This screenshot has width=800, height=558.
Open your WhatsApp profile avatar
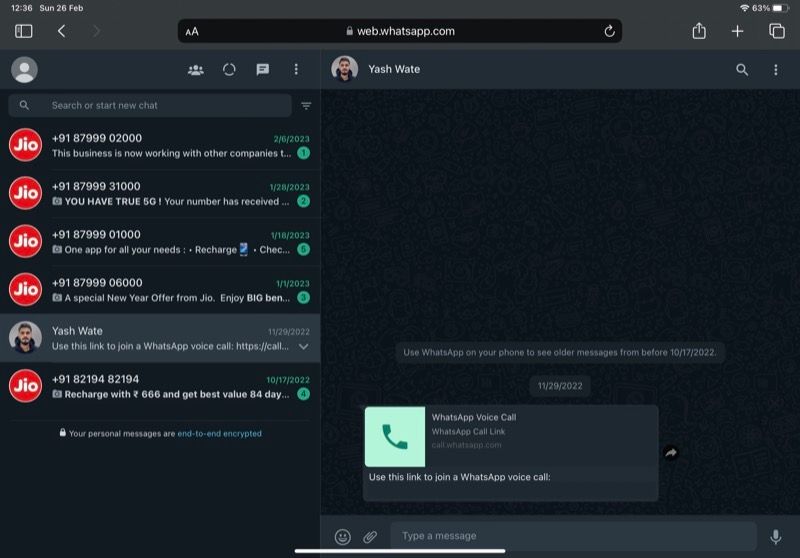click(24, 69)
